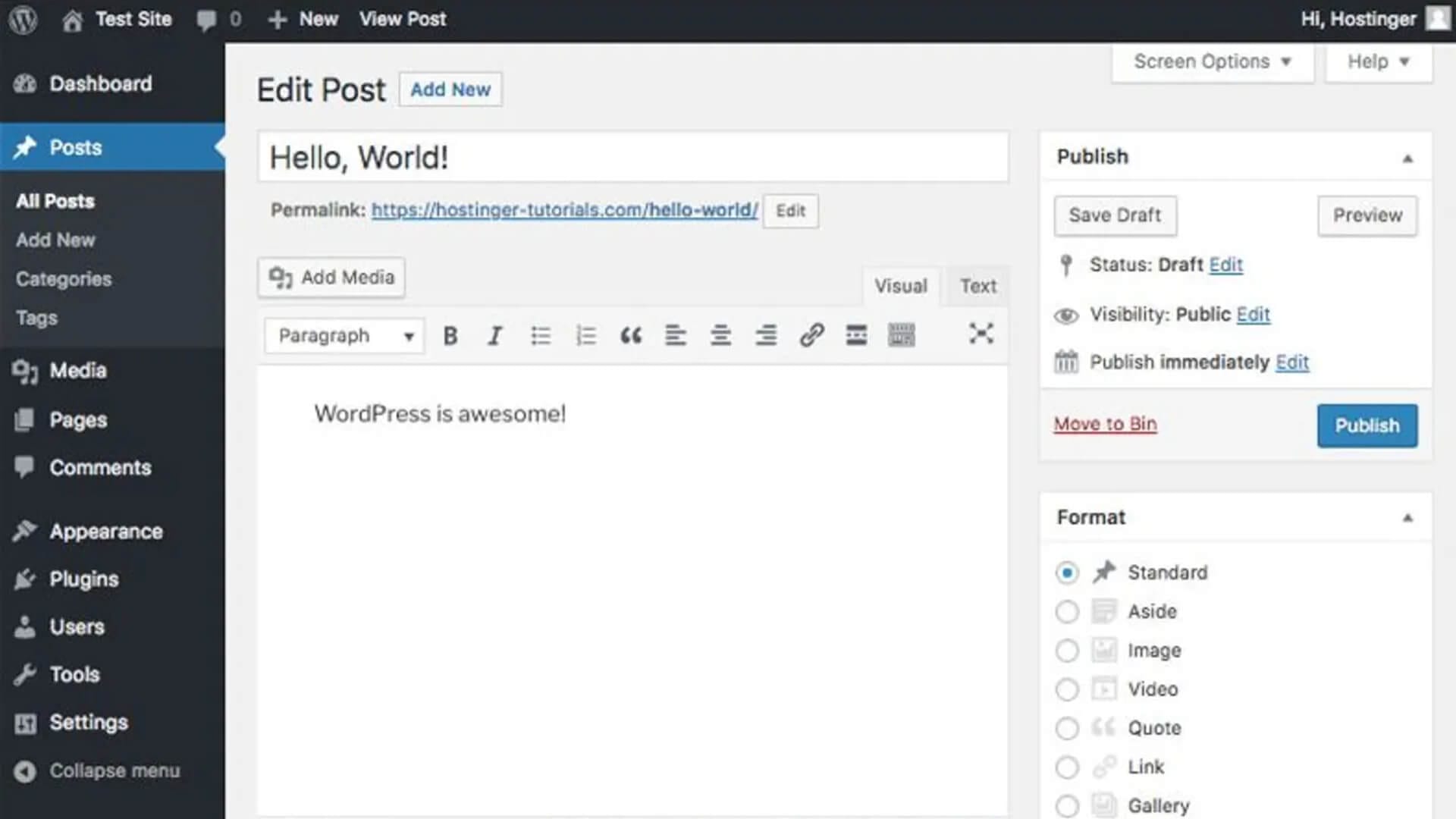Viewport: 1456px width, 819px height.
Task: Select the Quote post format
Action: [1067, 728]
